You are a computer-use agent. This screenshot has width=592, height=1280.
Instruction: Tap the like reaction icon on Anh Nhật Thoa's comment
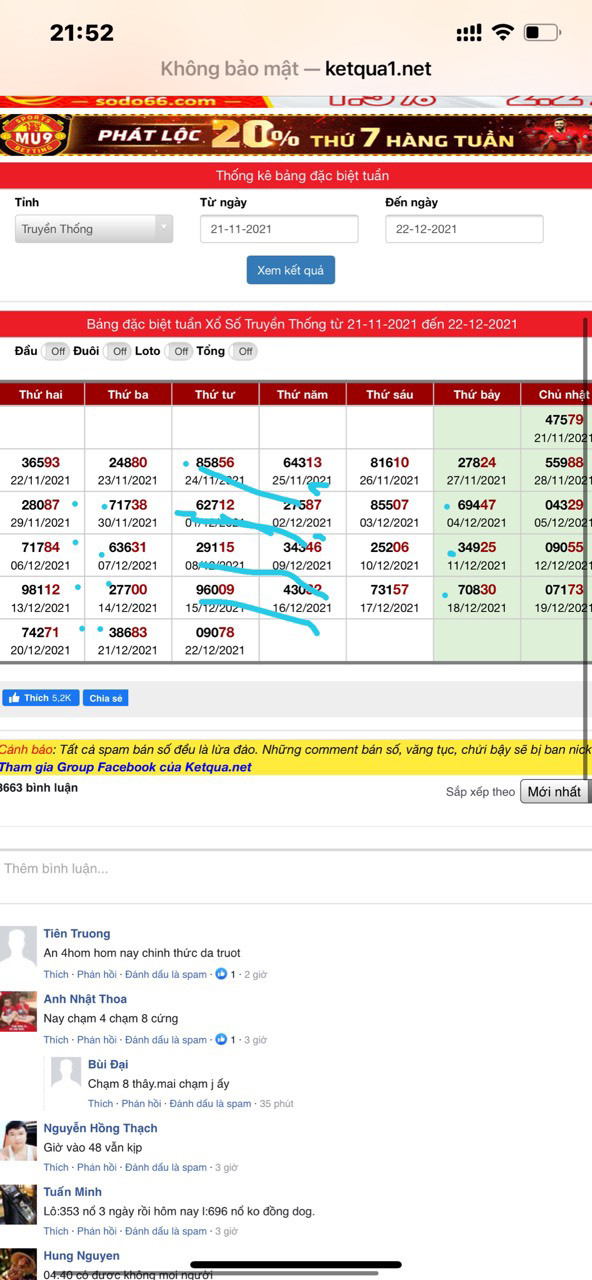(222, 1040)
